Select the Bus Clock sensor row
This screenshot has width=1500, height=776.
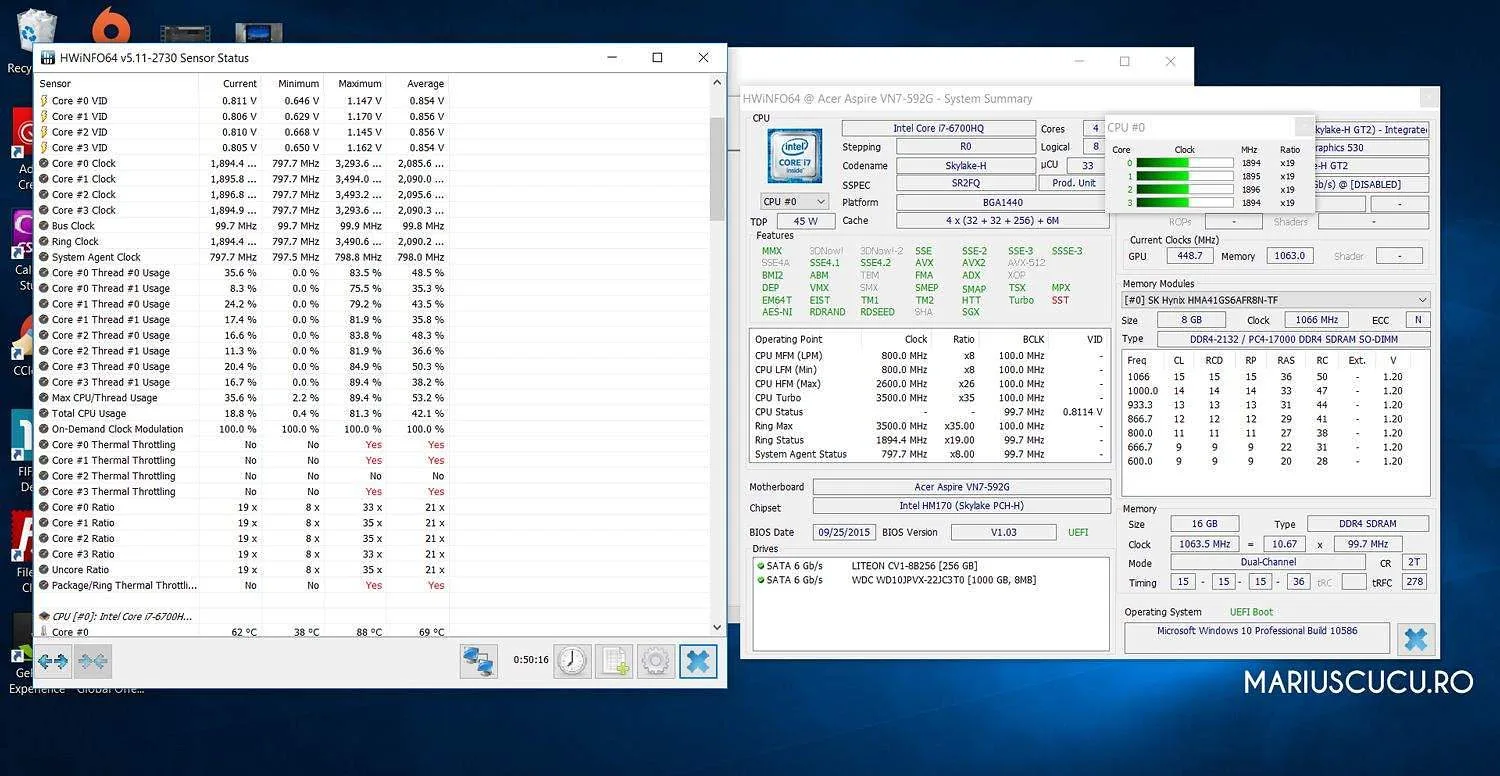[x=242, y=226]
